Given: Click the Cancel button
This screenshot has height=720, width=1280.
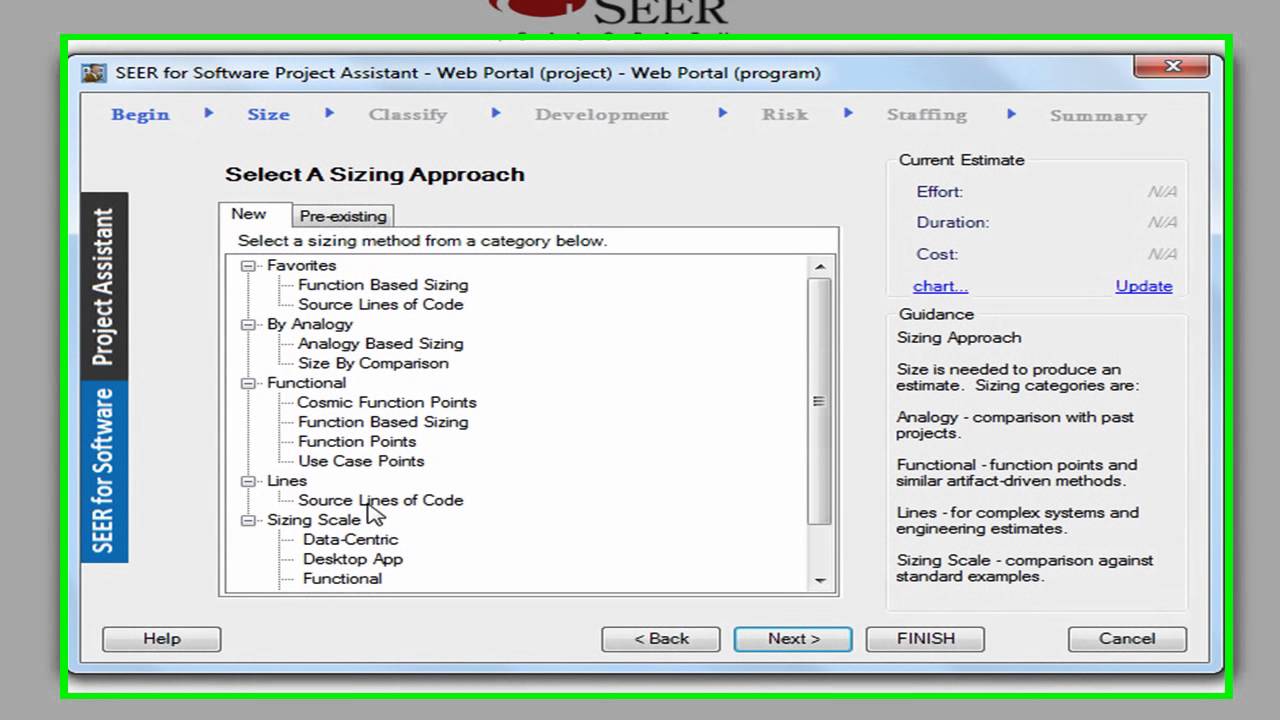Looking at the screenshot, I should pyautogui.click(x=1127, y=639).
